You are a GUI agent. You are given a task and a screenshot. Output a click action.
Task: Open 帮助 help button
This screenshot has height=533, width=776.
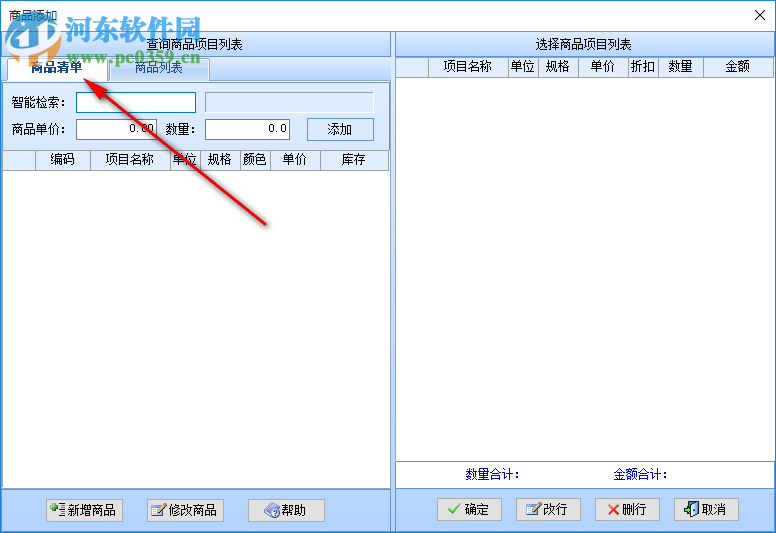(286, 510)
